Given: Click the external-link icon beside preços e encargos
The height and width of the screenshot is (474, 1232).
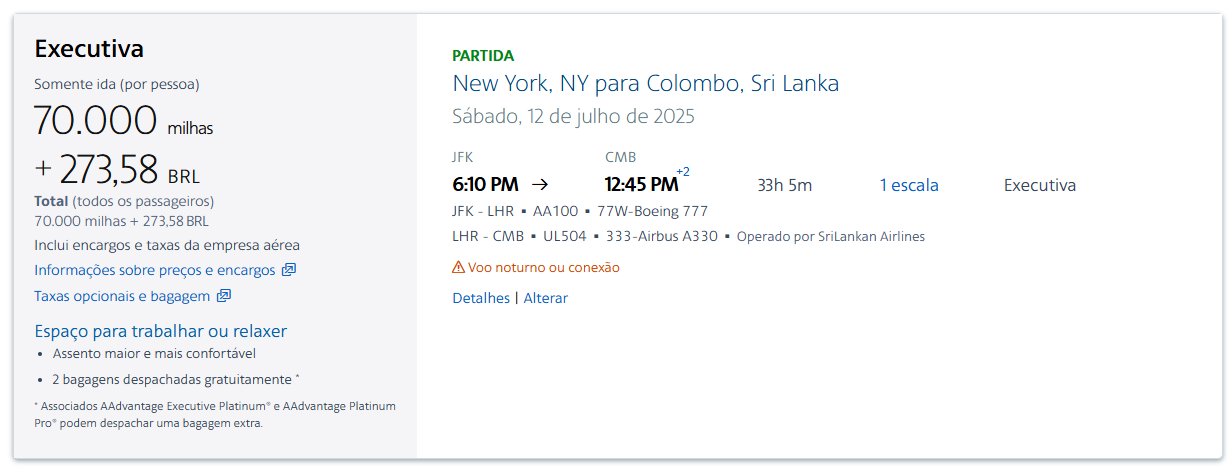Looking at the screenshot, I should (x=289, y=270).
